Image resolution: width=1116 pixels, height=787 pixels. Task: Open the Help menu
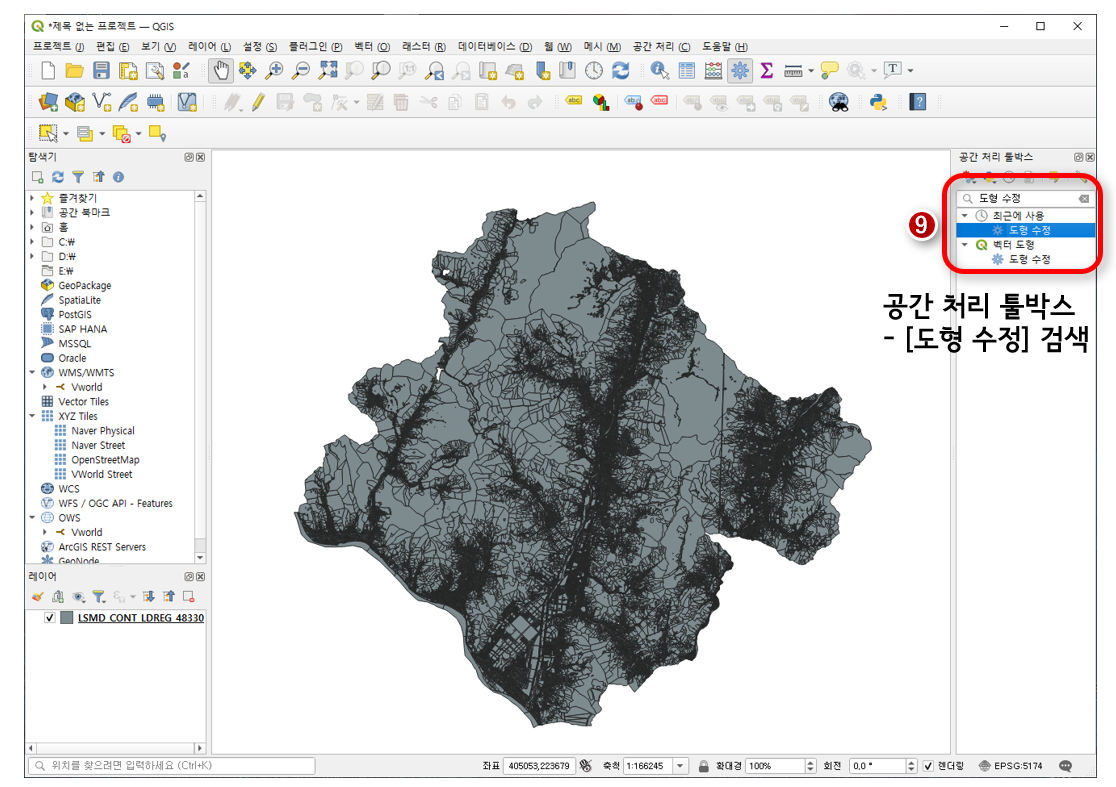[725, 46]
